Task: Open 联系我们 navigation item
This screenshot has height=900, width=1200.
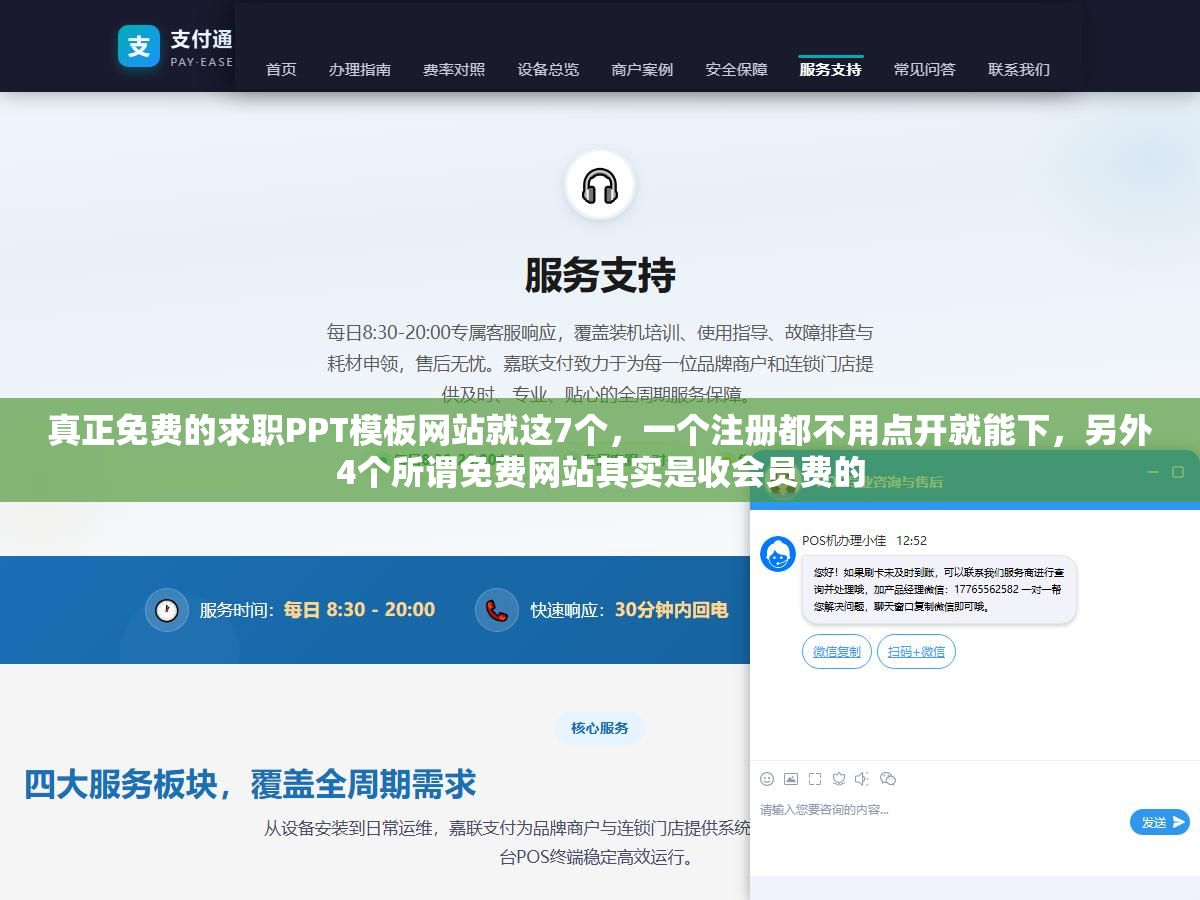Action: (1019, 69)
